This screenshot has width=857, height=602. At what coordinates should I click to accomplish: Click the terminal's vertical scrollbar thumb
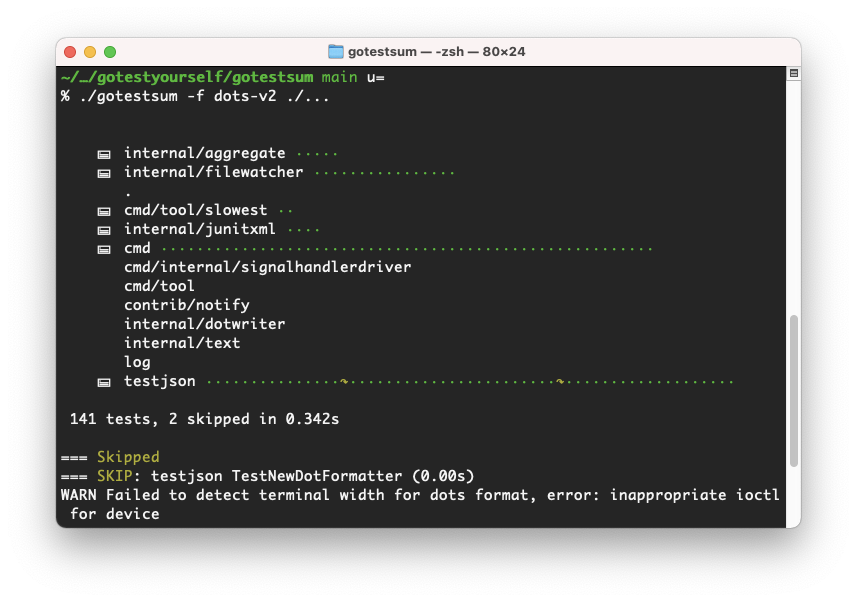click(x=794, y=390)
